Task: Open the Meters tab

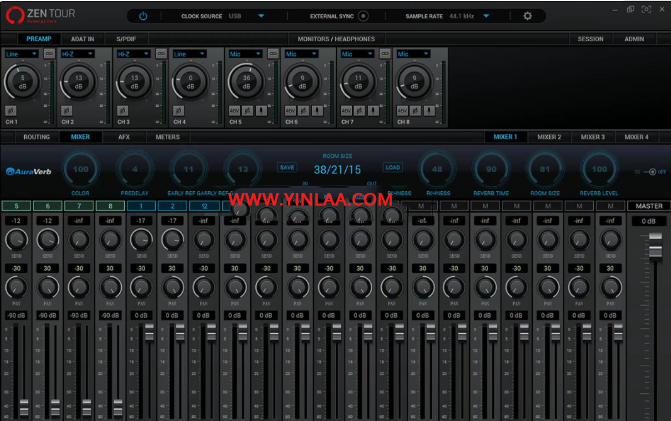Action: click(x=168, y=137)
